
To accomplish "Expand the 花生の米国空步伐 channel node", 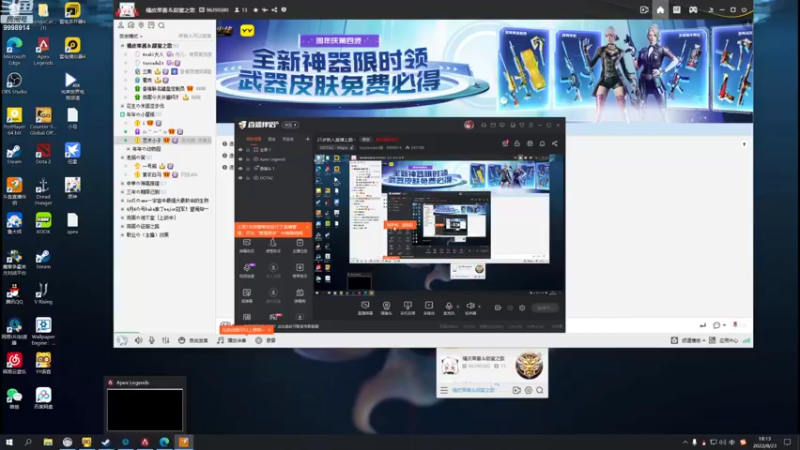I will (x=122, y=106).
